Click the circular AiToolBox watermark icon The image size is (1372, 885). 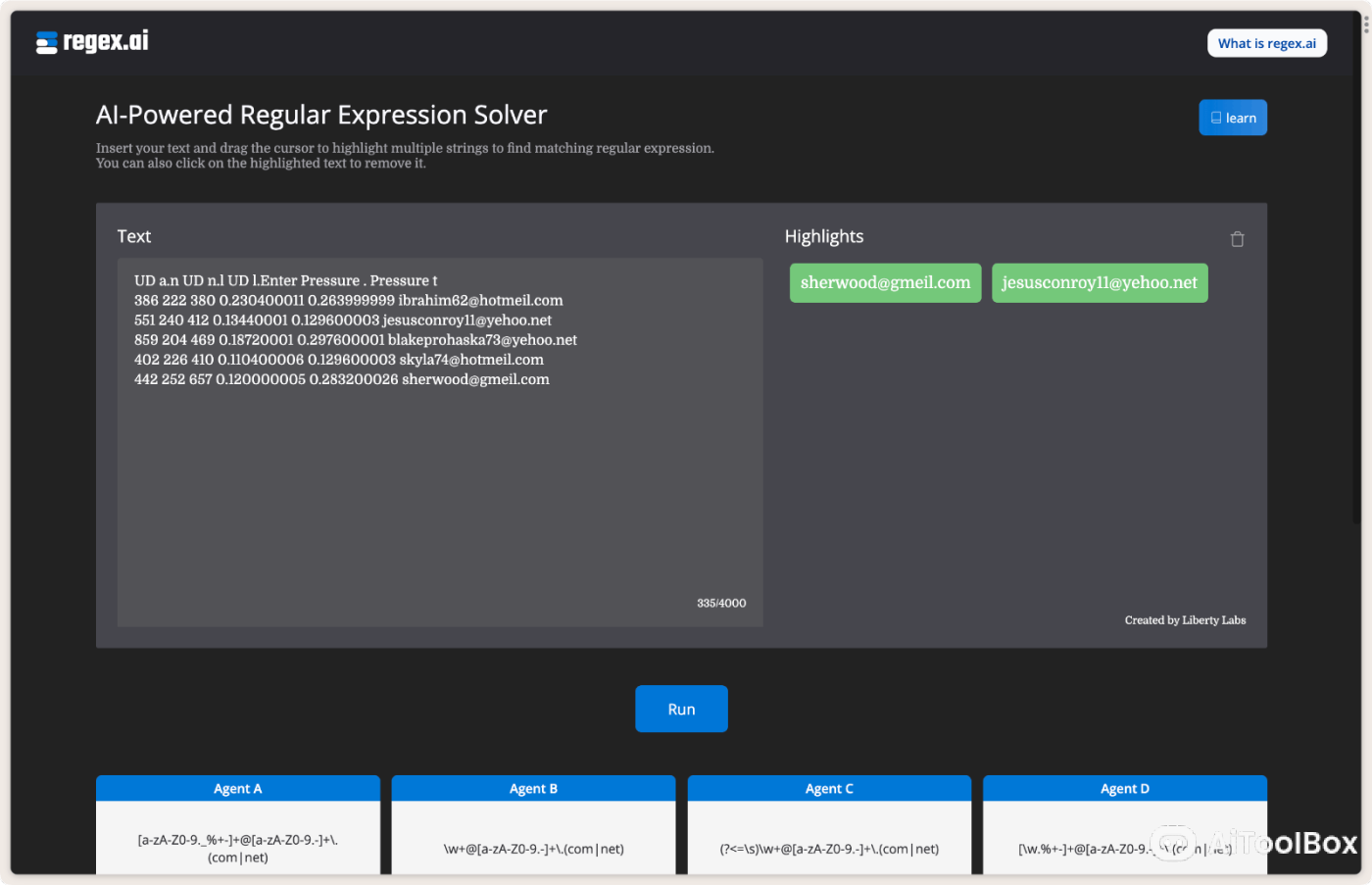pos(1172,842)
